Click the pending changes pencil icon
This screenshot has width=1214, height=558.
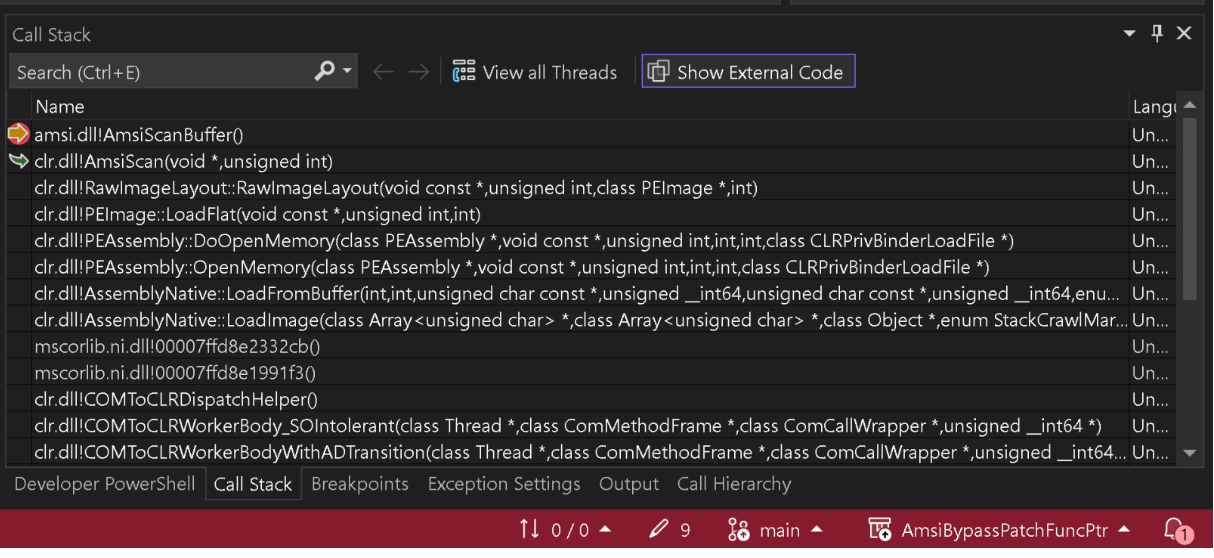pyautogui.click(x=657, y=531)
